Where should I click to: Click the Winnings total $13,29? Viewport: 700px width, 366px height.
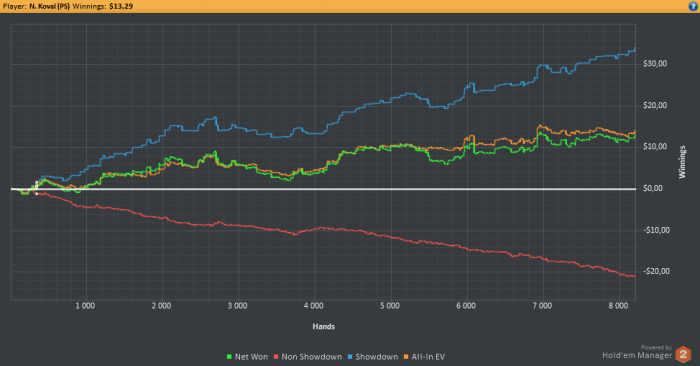pos(121,6)
